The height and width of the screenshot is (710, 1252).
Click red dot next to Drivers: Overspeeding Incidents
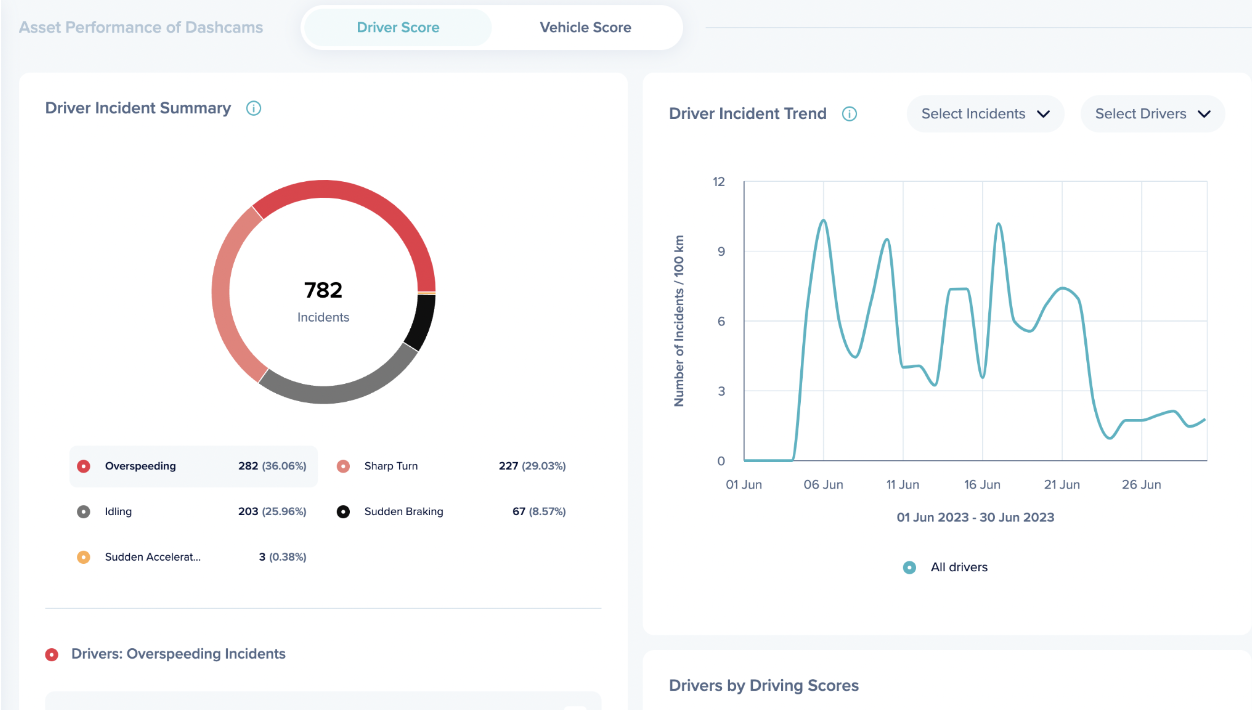pyautogui.click(x=52, y=654)
